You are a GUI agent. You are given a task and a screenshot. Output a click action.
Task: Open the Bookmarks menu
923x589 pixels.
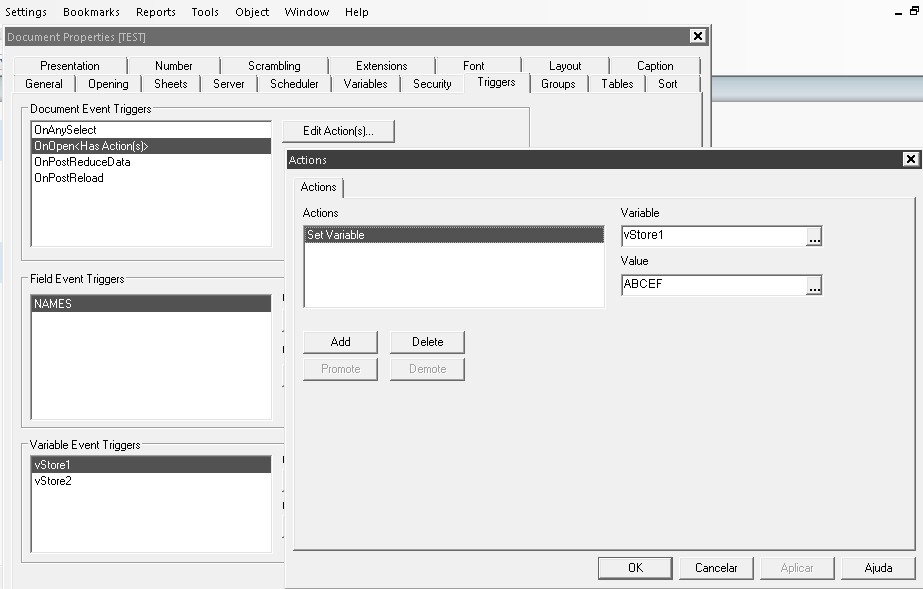pyautogui.click(x=91, y=12)
